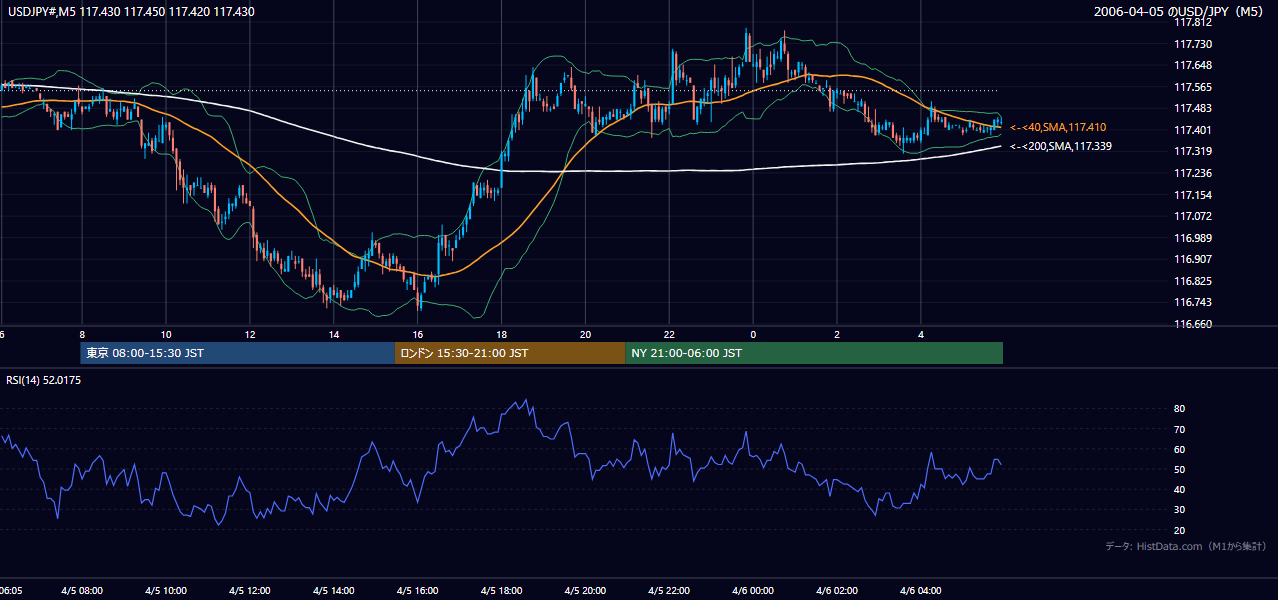Viewport: 1278px width, 600px height.
Task: Click price axis label 117.648
Action: pyautogui.click(x=1192, y=65)
